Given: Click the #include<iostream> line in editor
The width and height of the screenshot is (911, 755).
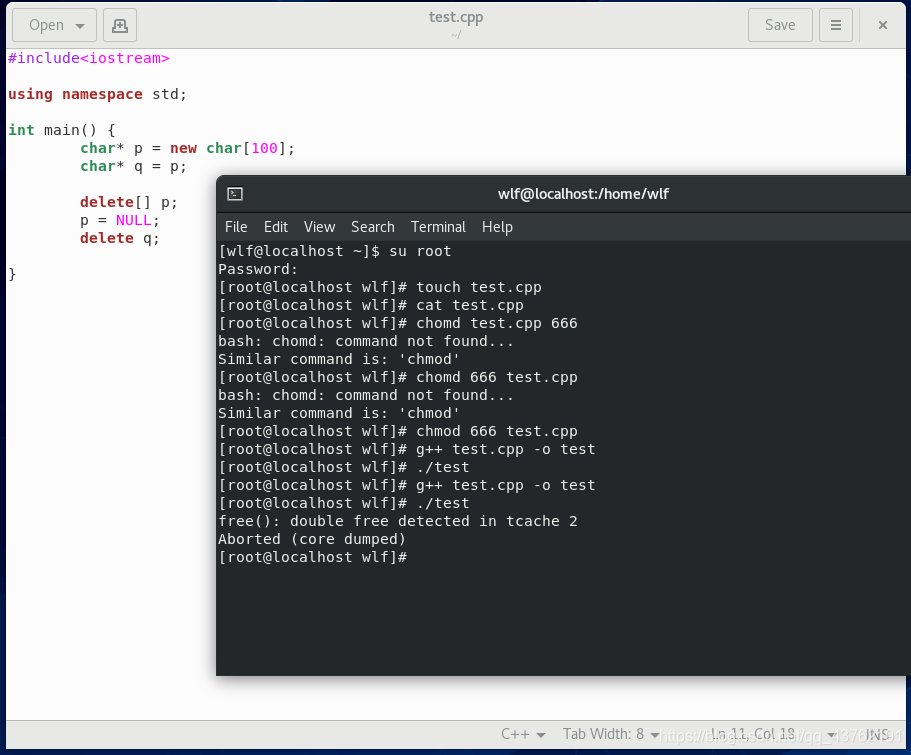Looking at the screenshot, I should tap(88, 58).
